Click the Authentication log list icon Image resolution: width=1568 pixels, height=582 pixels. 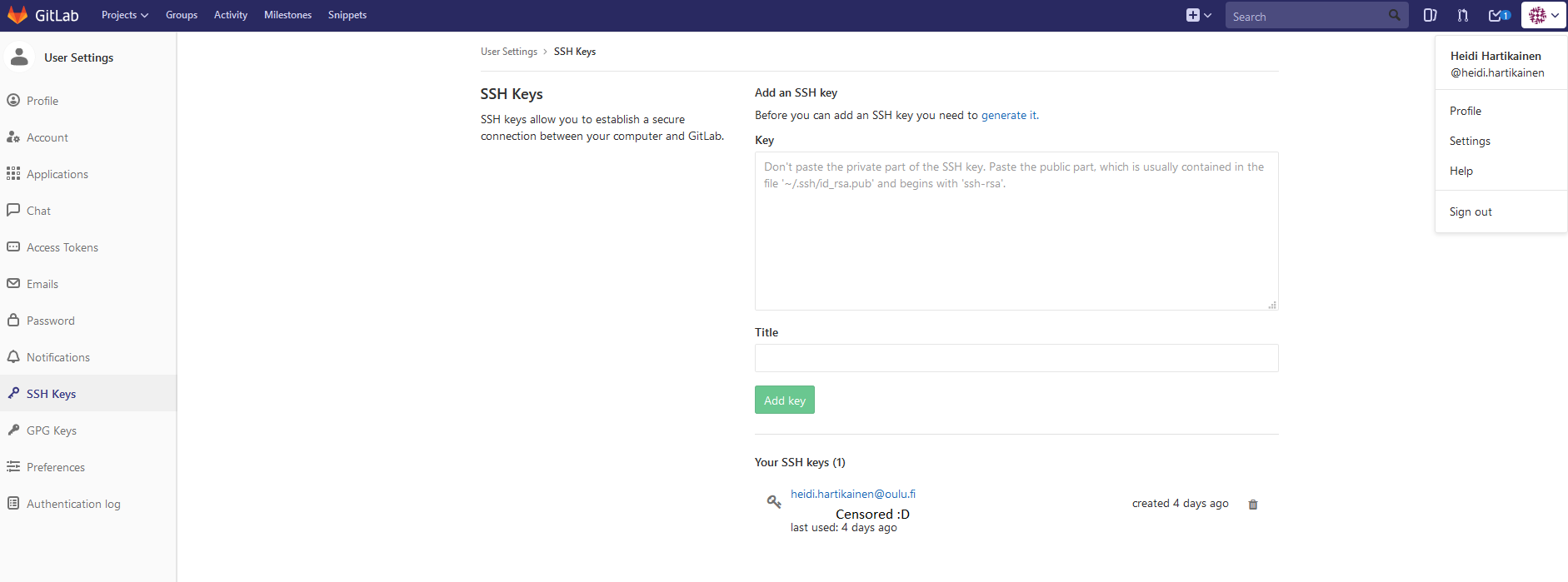13,503
